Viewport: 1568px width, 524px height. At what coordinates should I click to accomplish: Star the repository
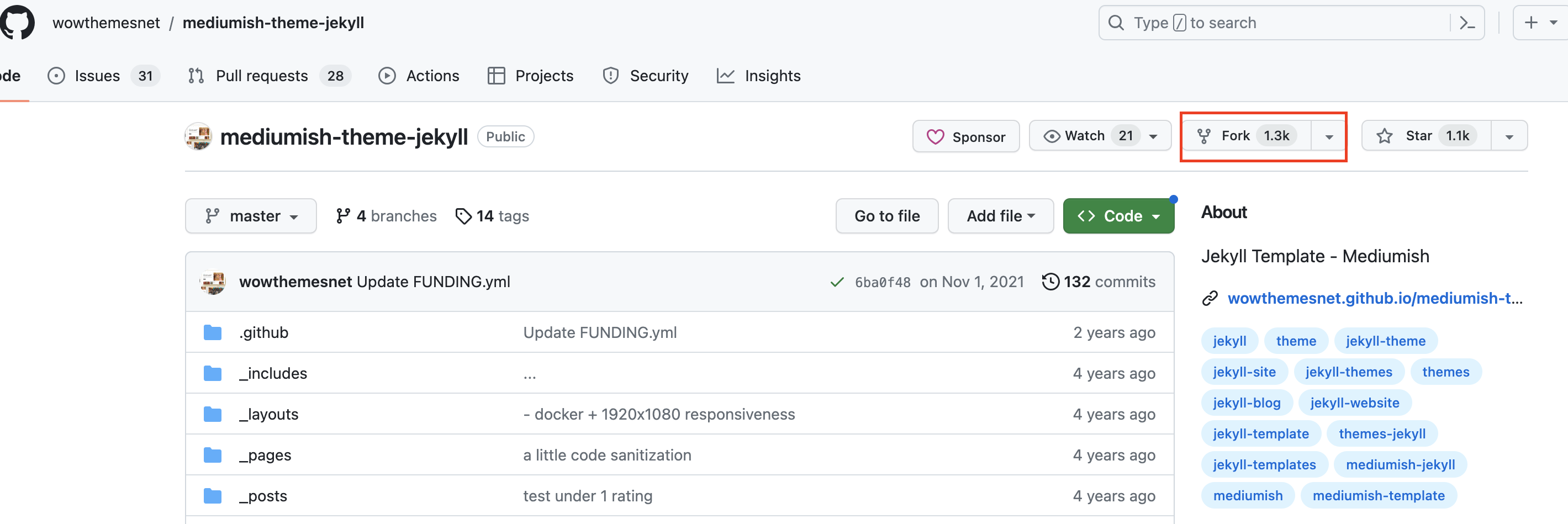(1426, 136)
